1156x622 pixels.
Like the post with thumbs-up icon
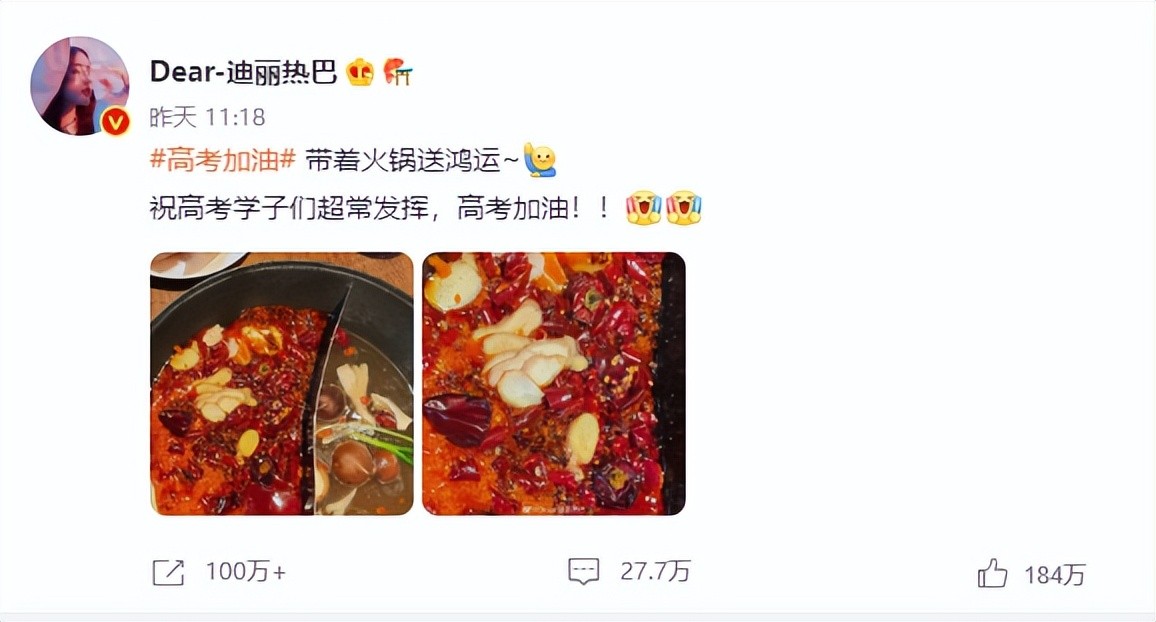tap(992, 573)
